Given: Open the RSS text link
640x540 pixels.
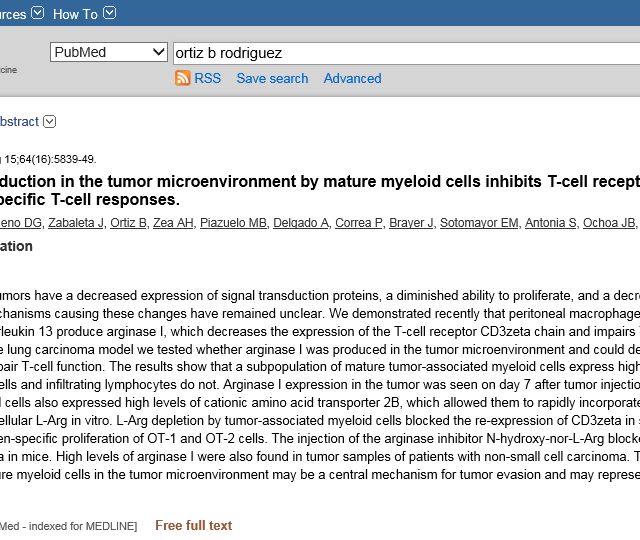Looking at the screenshot, I should pos(208,78).
